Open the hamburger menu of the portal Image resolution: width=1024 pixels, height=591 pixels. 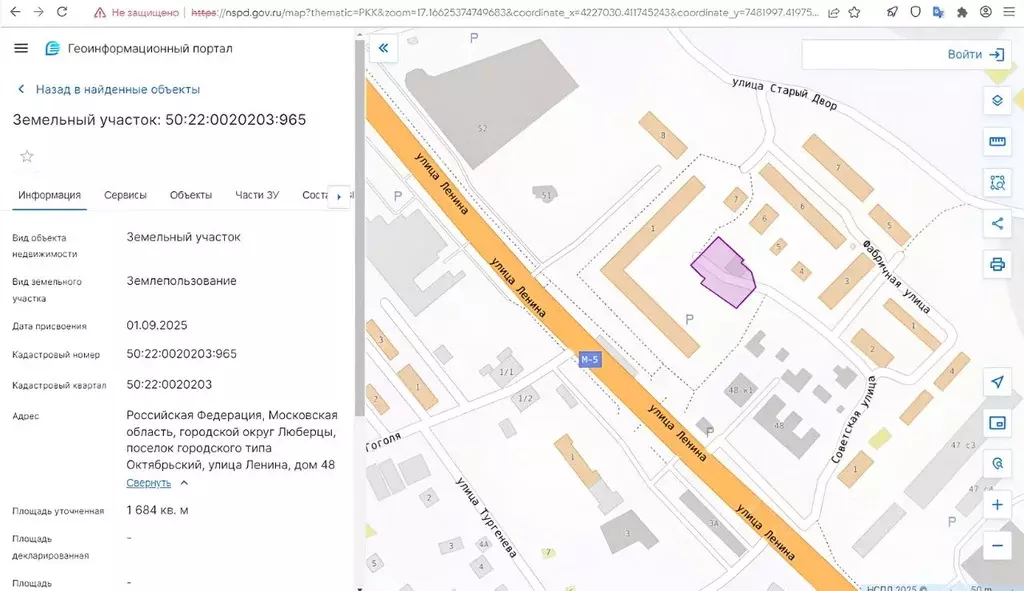[21, 49]
